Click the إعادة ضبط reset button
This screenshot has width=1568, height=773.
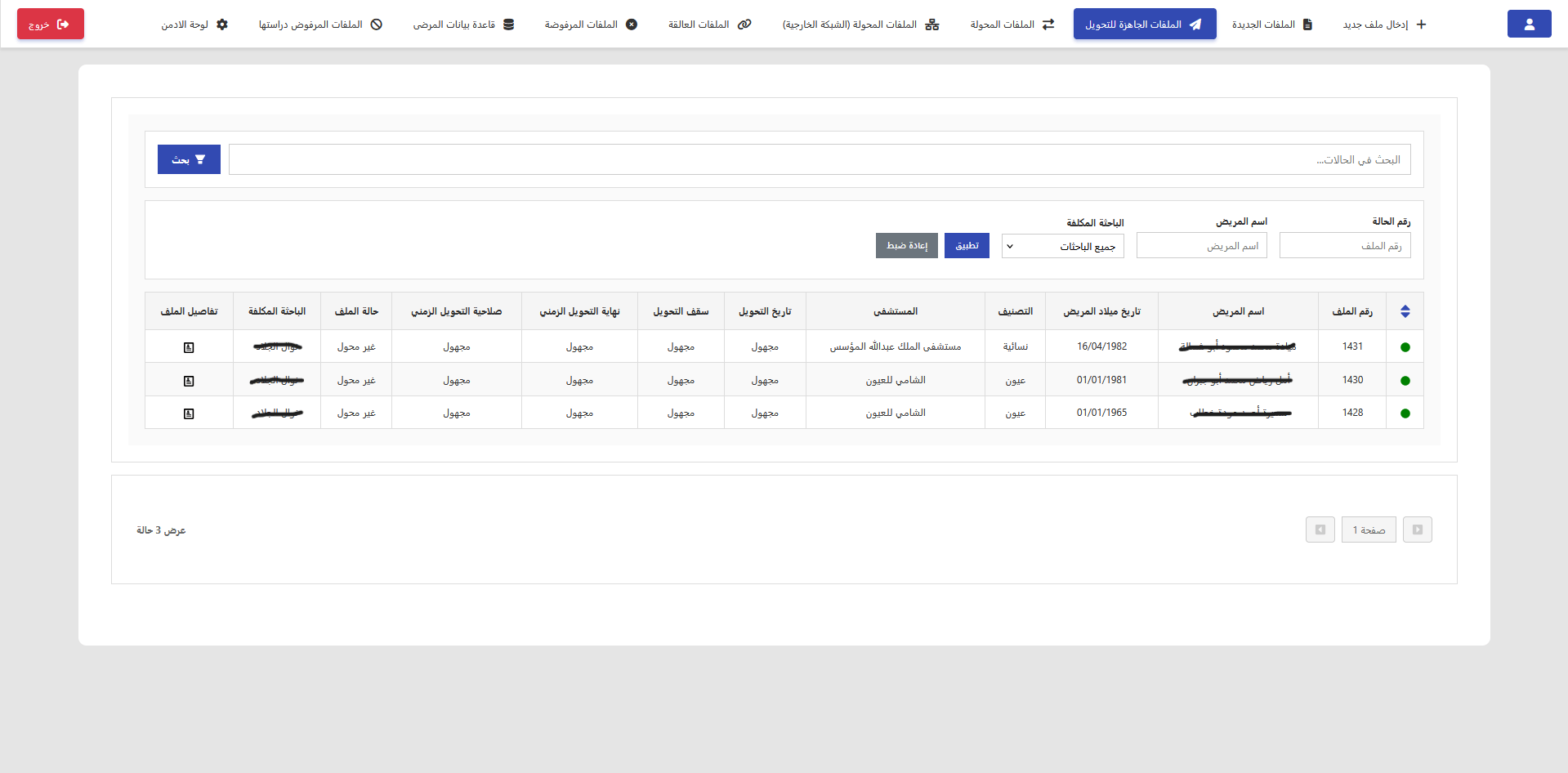click(x=906, y=245)
